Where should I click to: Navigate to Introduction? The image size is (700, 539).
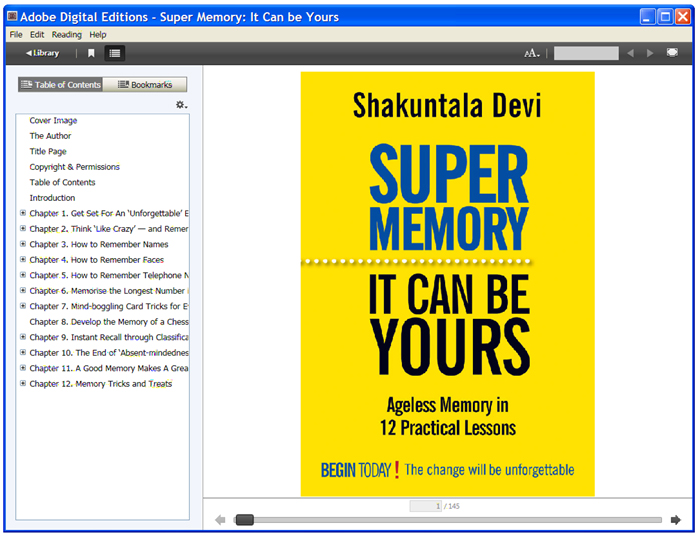coord(52,198)
